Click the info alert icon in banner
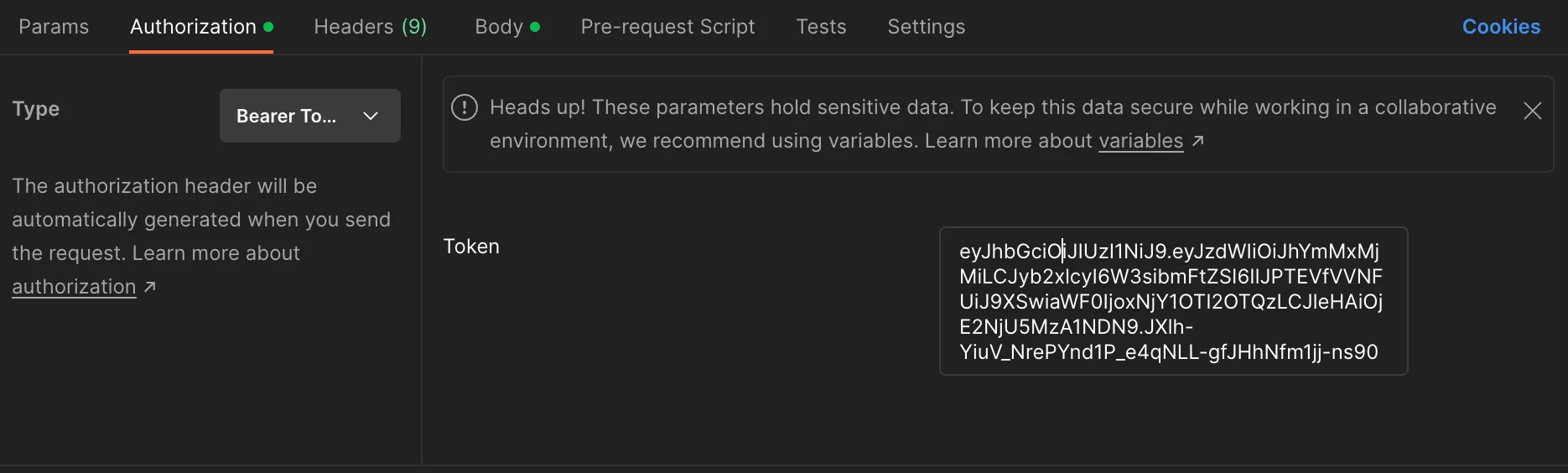Image resolution: width=1568 pixels, height=473 pixels. pyautogui.click(x=465, y=107)
